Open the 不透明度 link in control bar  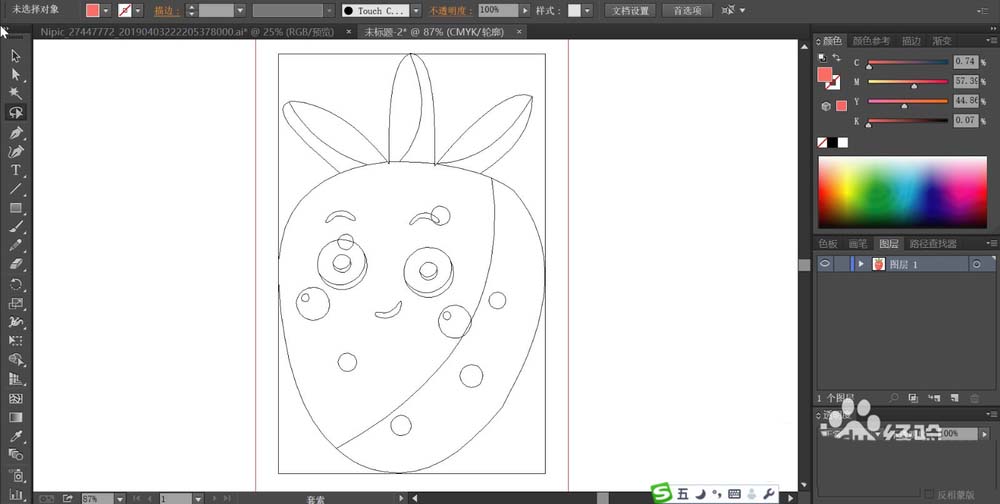tap(451, 11)
